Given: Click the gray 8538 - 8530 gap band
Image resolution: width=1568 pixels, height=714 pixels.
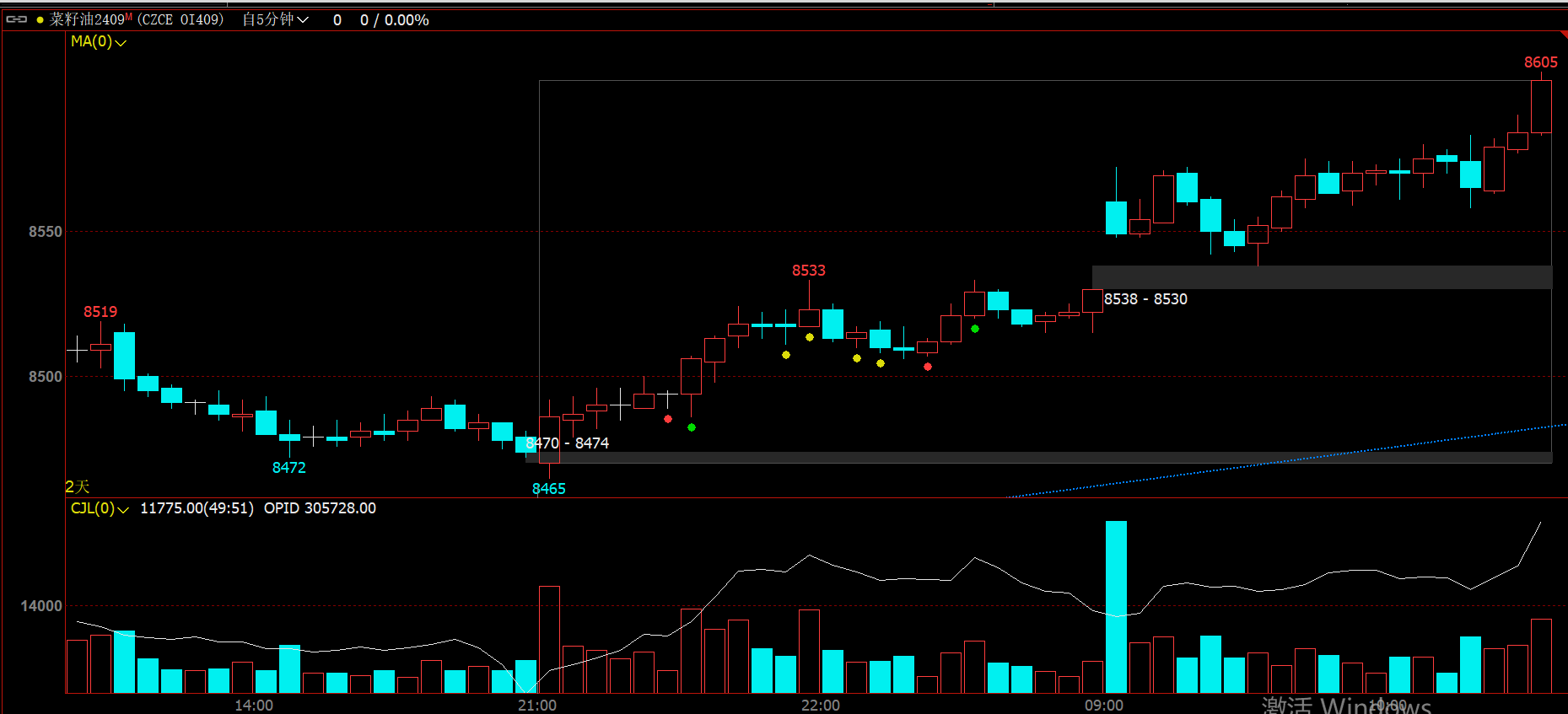Looking at the screenshot, I should (x=1322, y=277).
